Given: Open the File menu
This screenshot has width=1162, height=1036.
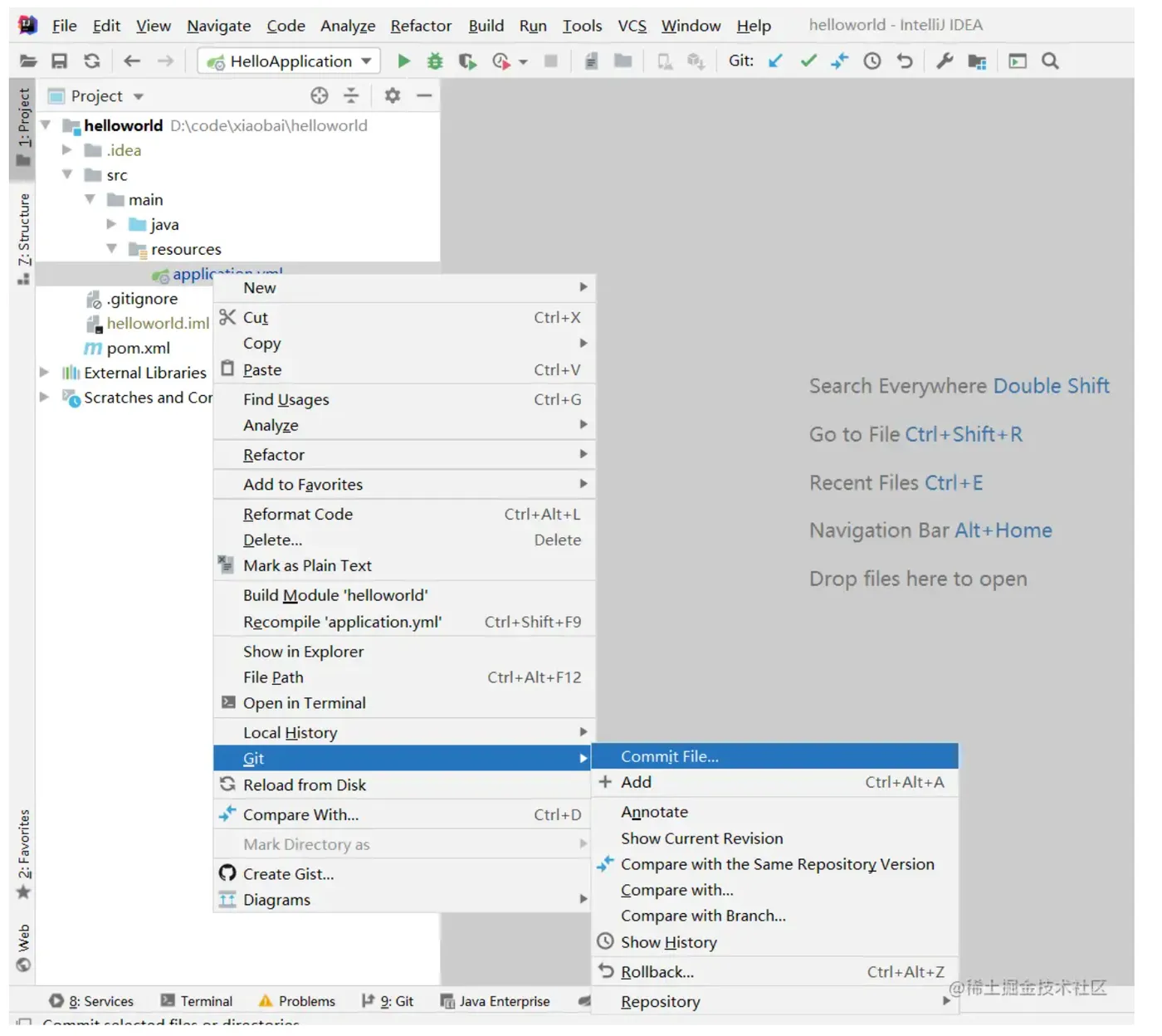Looking at the screenshot, I should (x=64, y=27).
